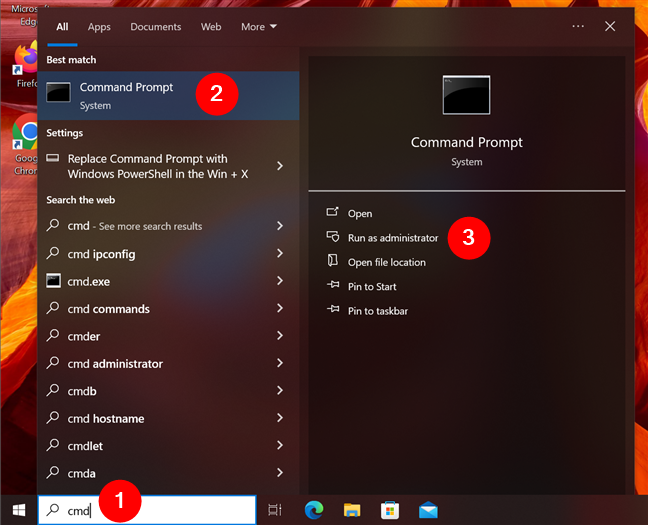This screenshot has height=525, width=648.
Task: Switch to the Documents tab
Action: pyautogui.click(x=156, y=27)
